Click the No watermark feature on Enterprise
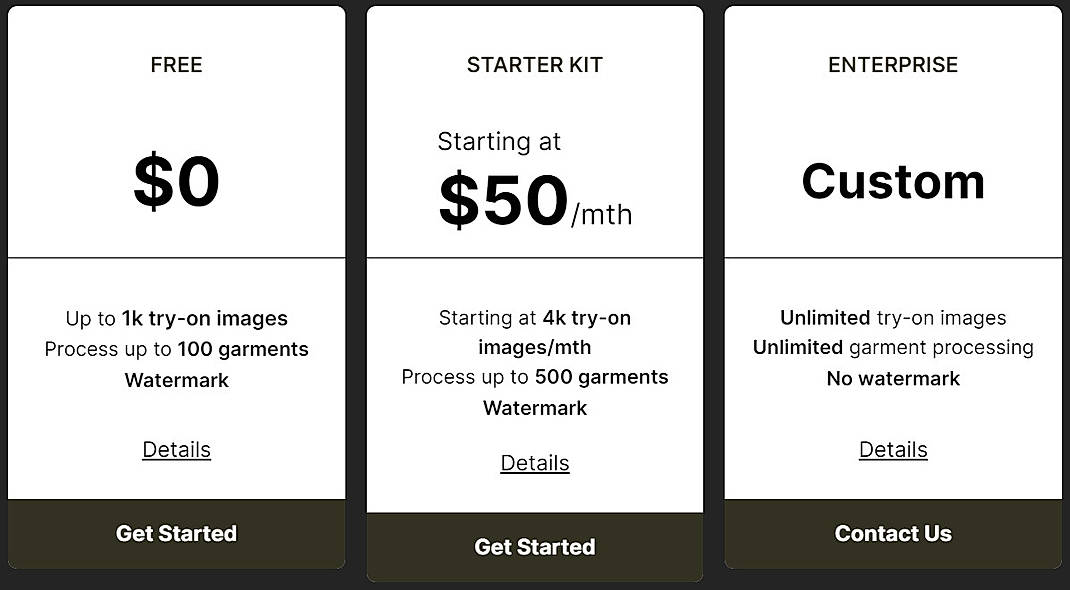 pos(892,378)
